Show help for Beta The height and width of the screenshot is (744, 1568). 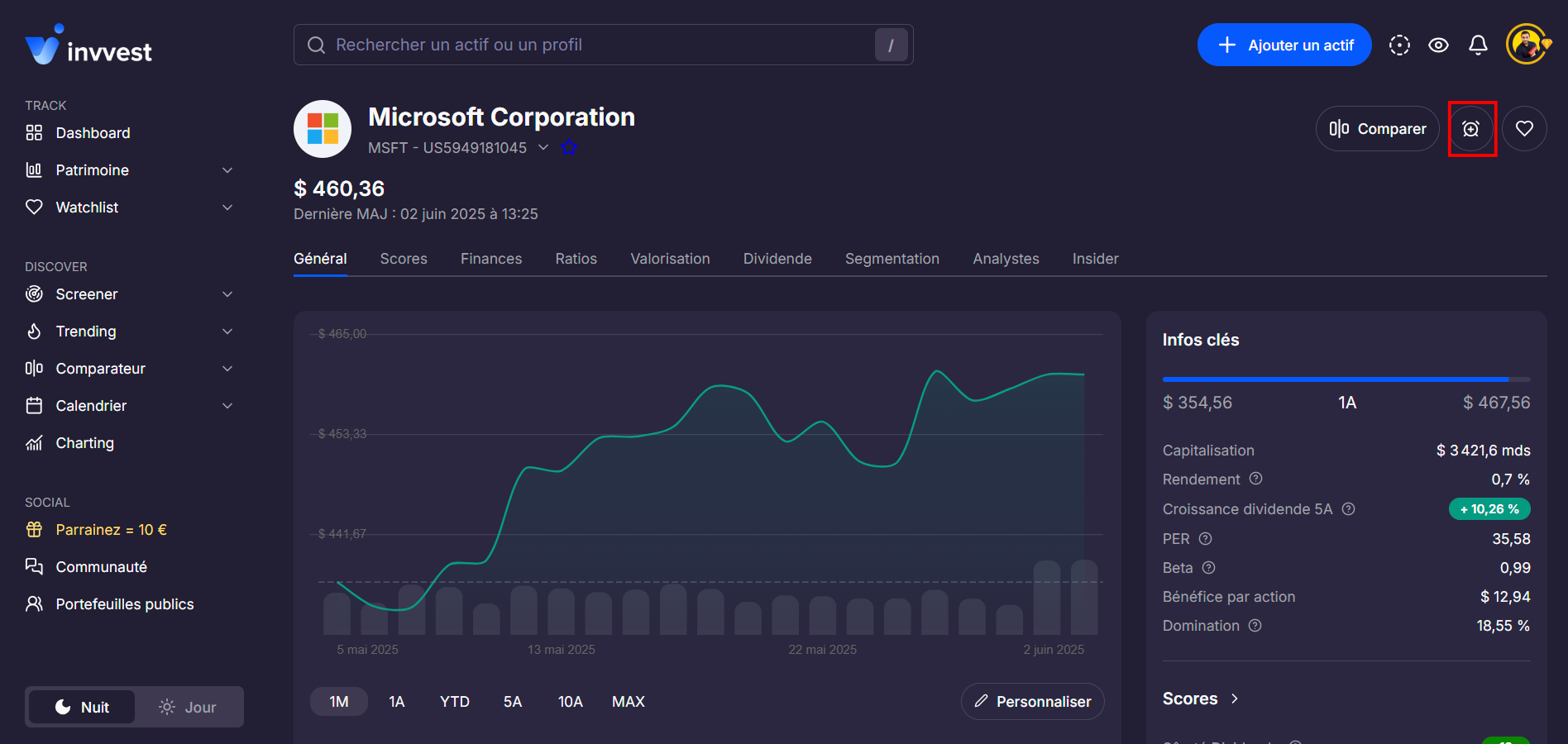click(1208, 568)
